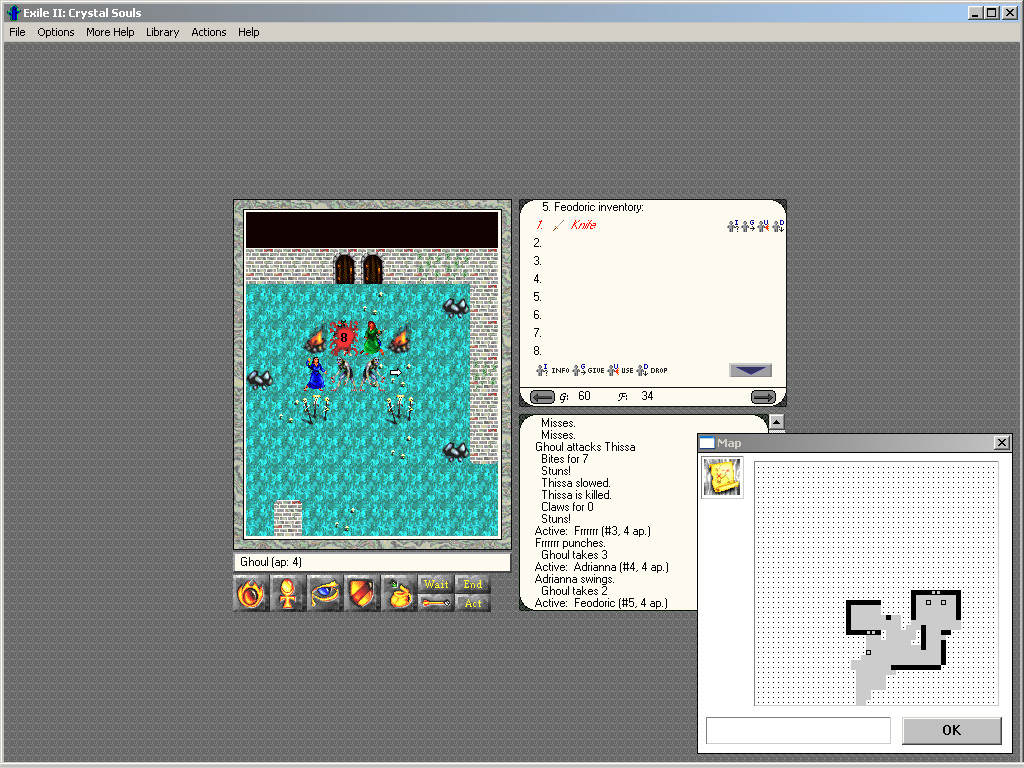Open the Options menu
Viewport: 1024px width, 768px height.
56,32
